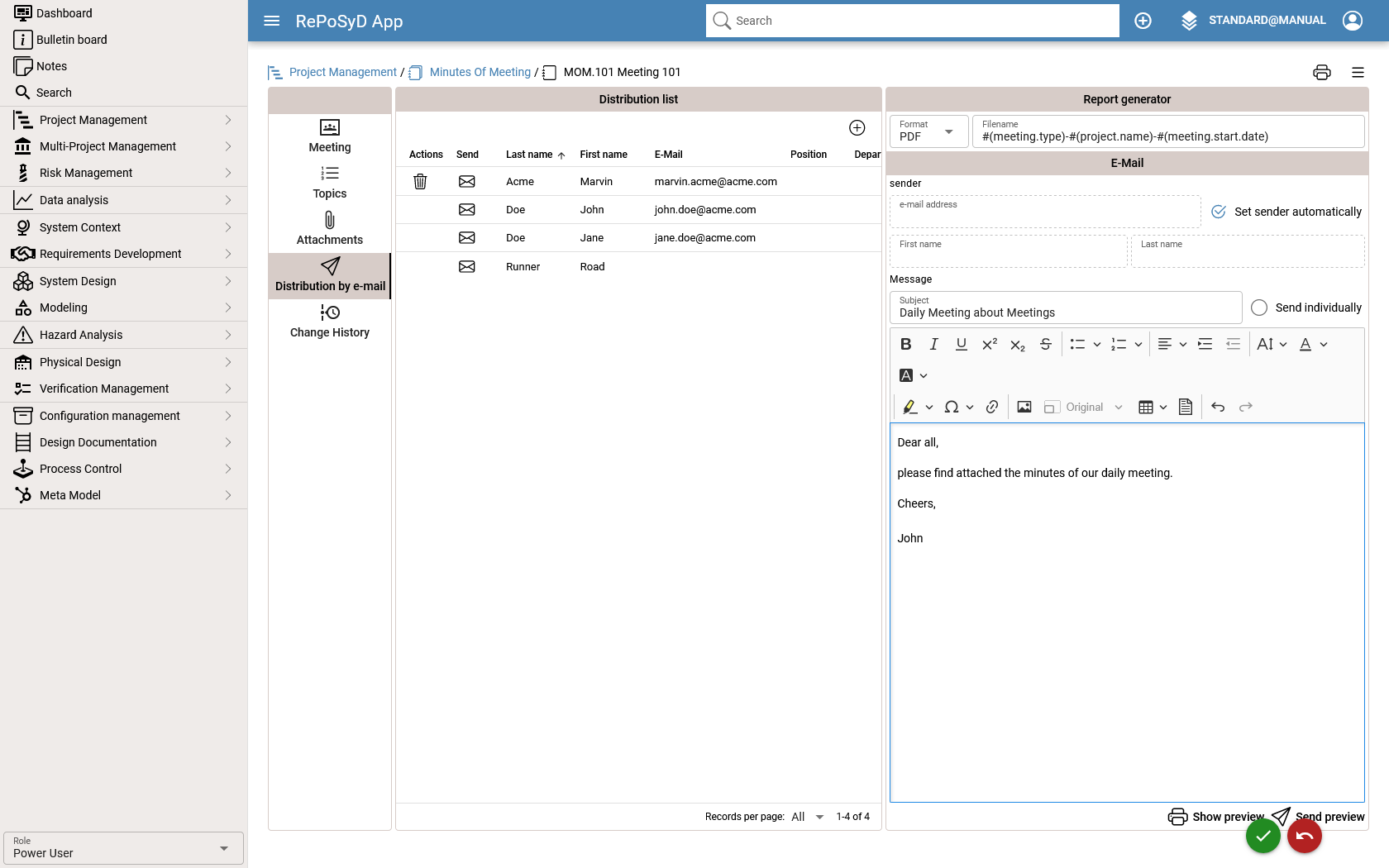The image size is (1389, 868).
Task: Increase indent in message editor
Action: point(1205,344)
